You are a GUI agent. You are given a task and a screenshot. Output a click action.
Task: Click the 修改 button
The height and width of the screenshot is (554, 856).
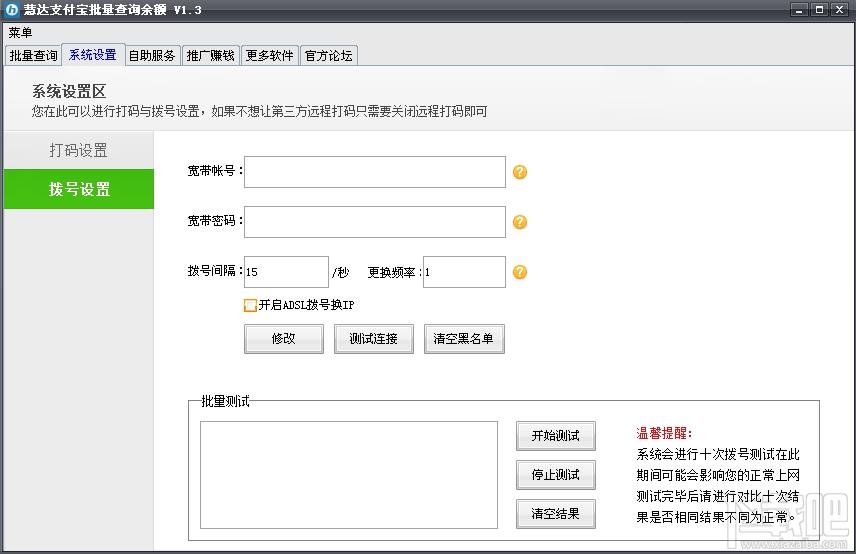[284, 339]
